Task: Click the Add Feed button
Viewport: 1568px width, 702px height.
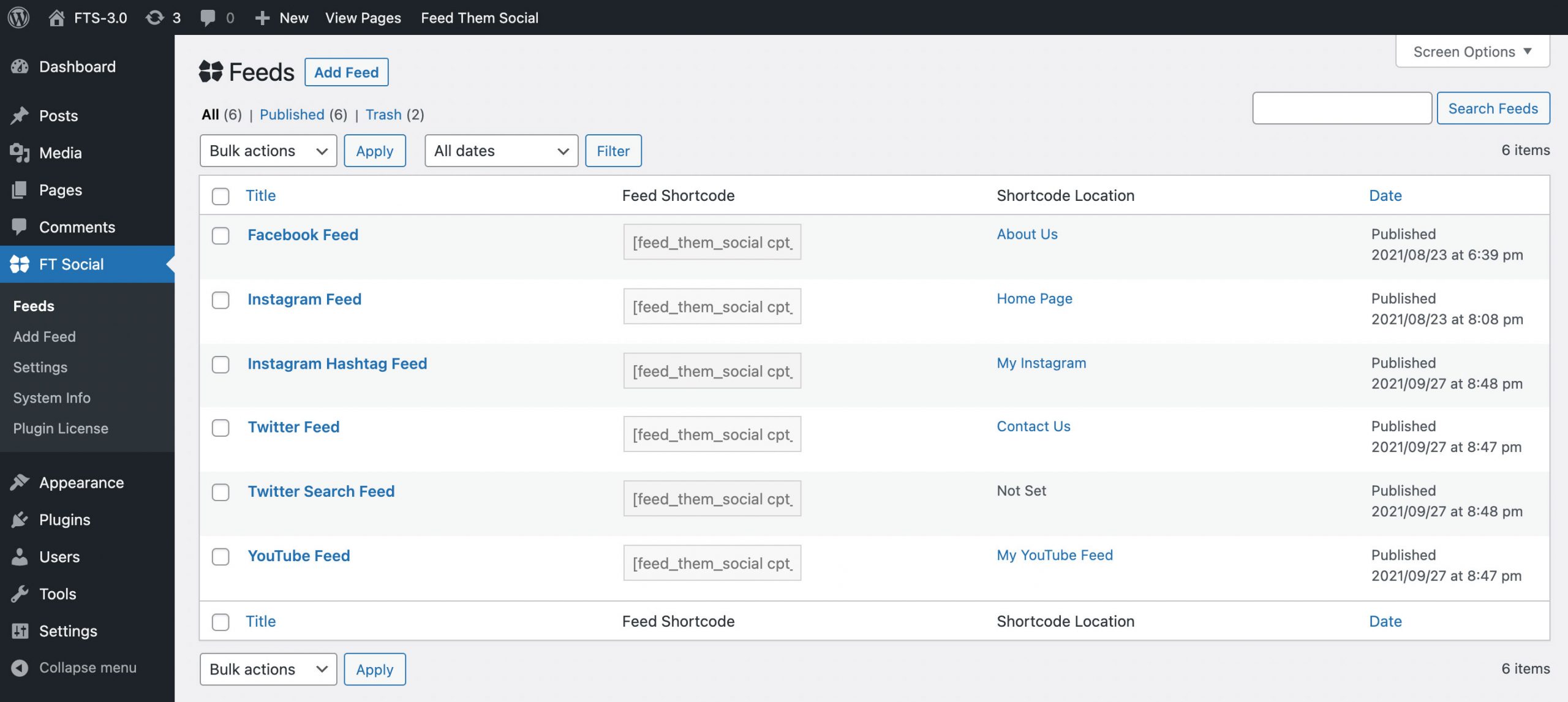Action: tap(347, 72)
